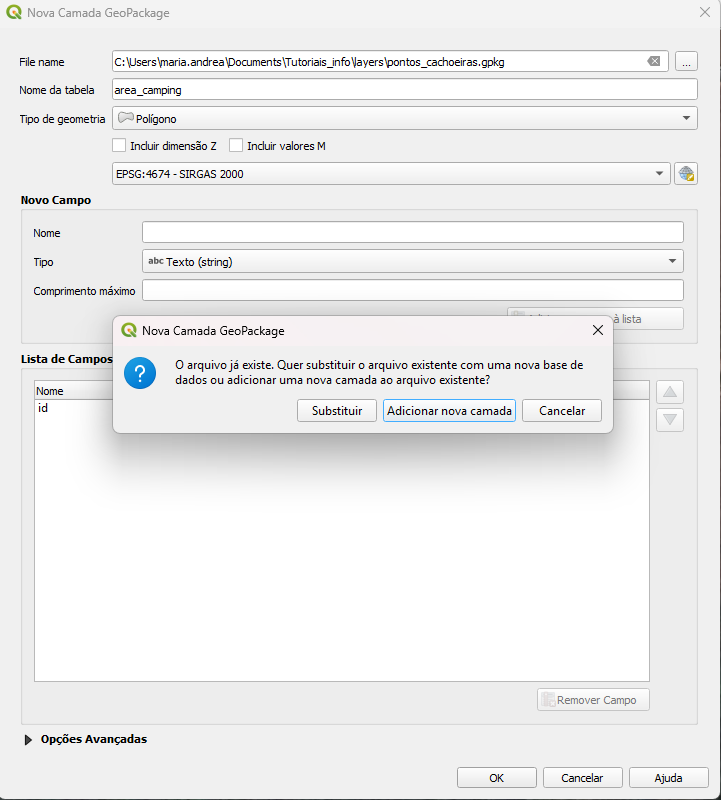Open the Tipo de geometria dropdown
The width and height of the screenshot is (721, 800).
pyautogui.click(x=404, y=119)
